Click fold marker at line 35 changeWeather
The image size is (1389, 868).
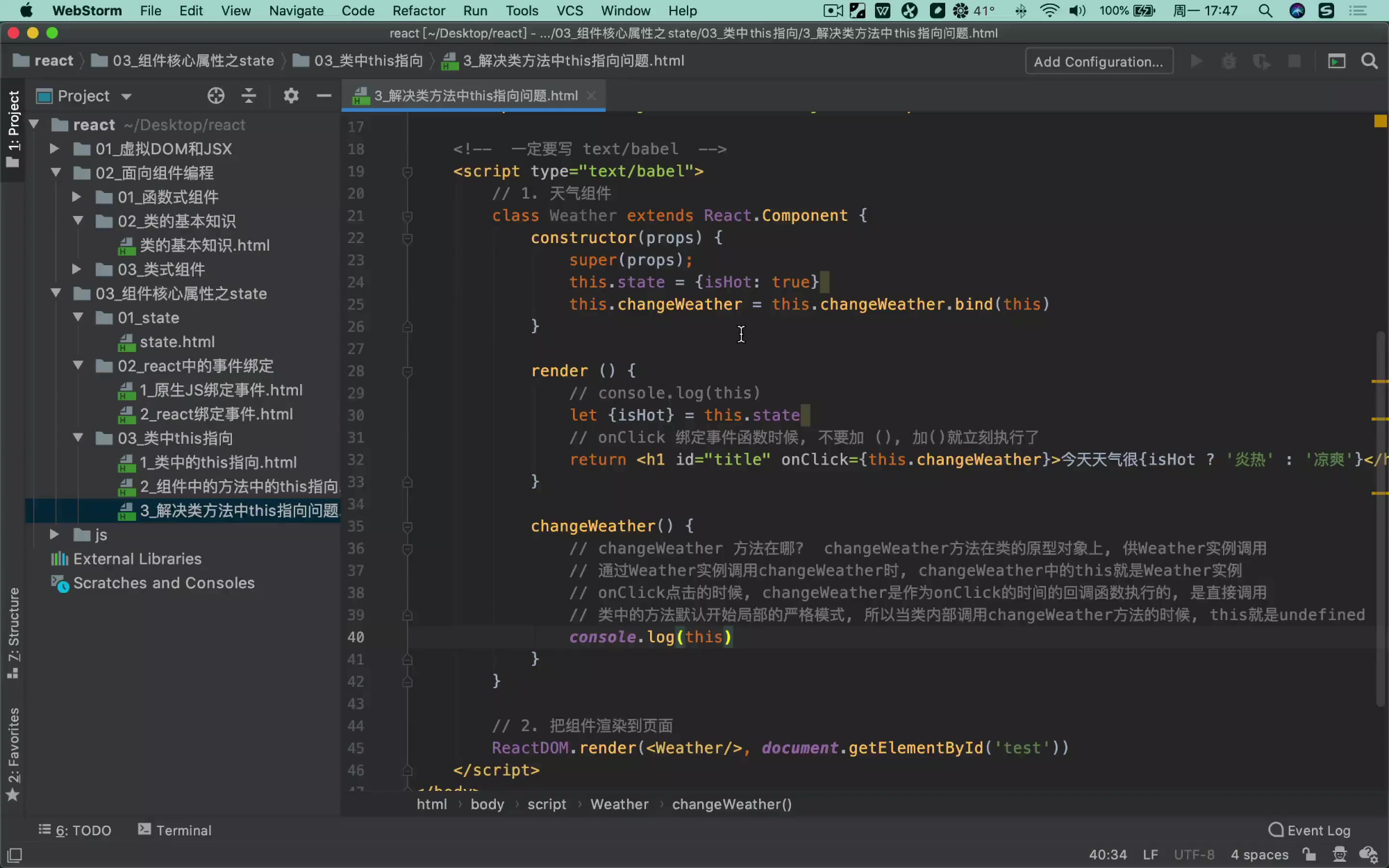(x=408, y=526)
